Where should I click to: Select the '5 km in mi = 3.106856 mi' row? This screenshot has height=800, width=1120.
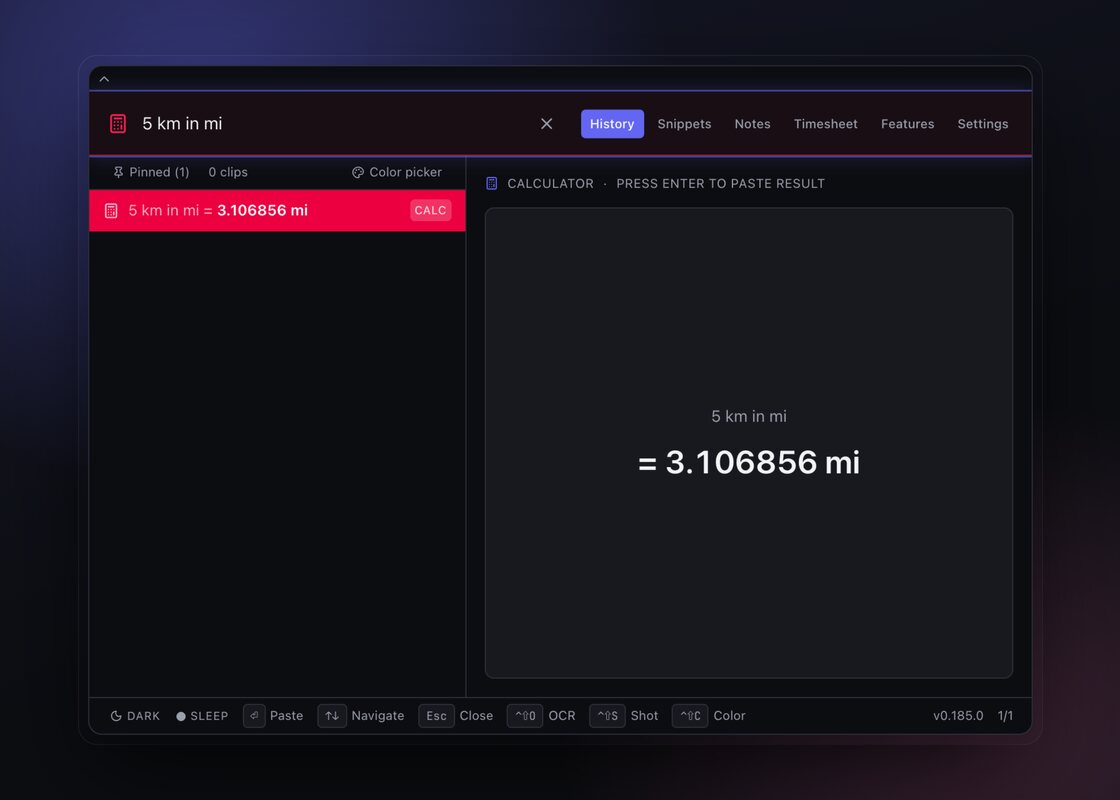pyautogui.click(x=277, y=210)
